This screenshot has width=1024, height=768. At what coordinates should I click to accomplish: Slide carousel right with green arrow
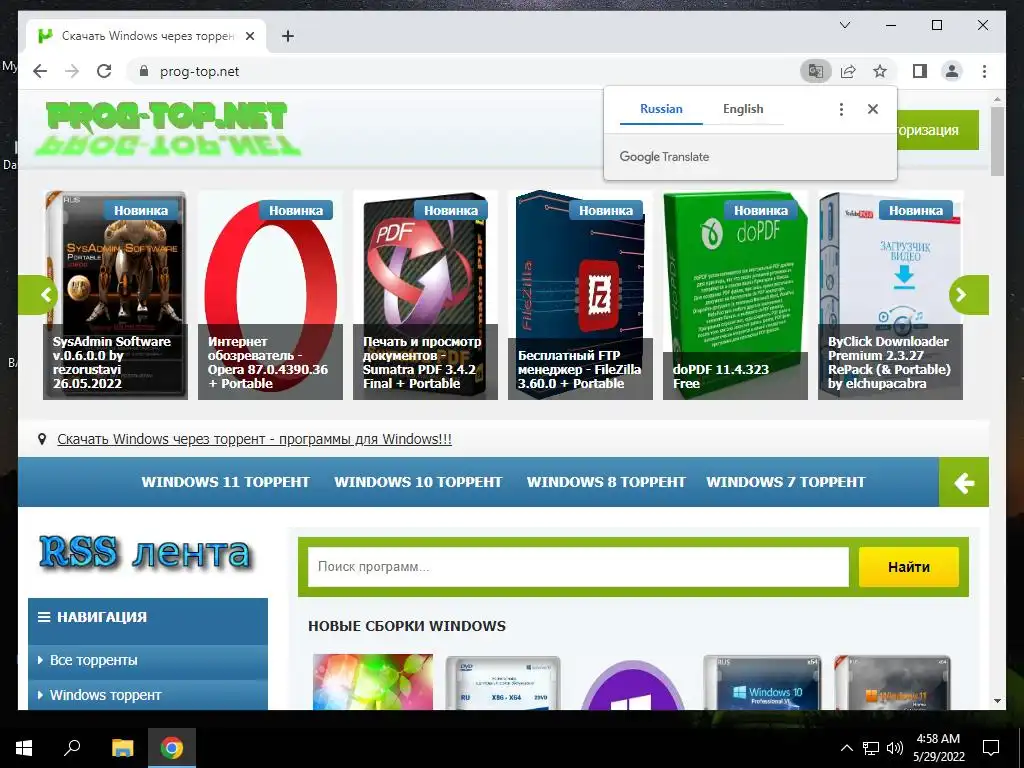pyautogui.click(x=968, y=295)
